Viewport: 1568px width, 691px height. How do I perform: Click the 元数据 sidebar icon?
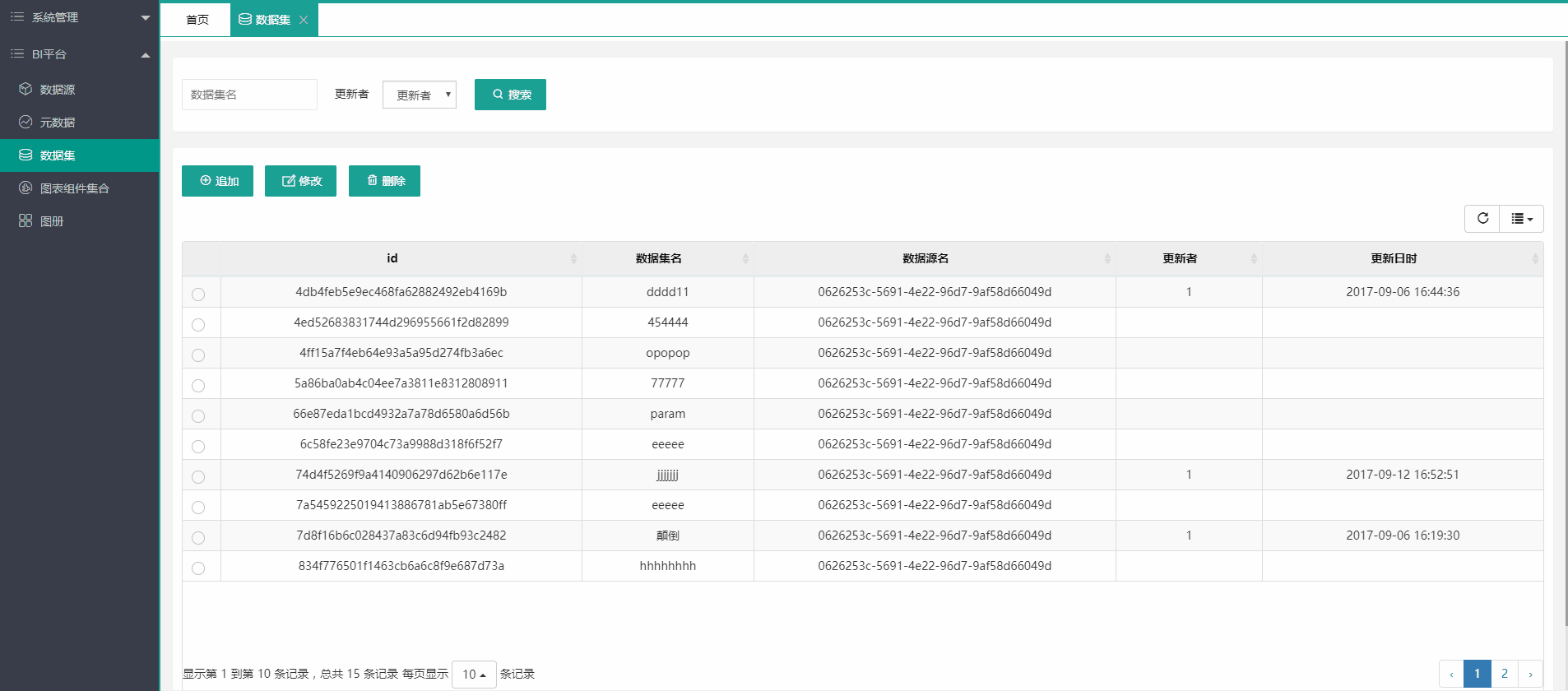[26, 122]
